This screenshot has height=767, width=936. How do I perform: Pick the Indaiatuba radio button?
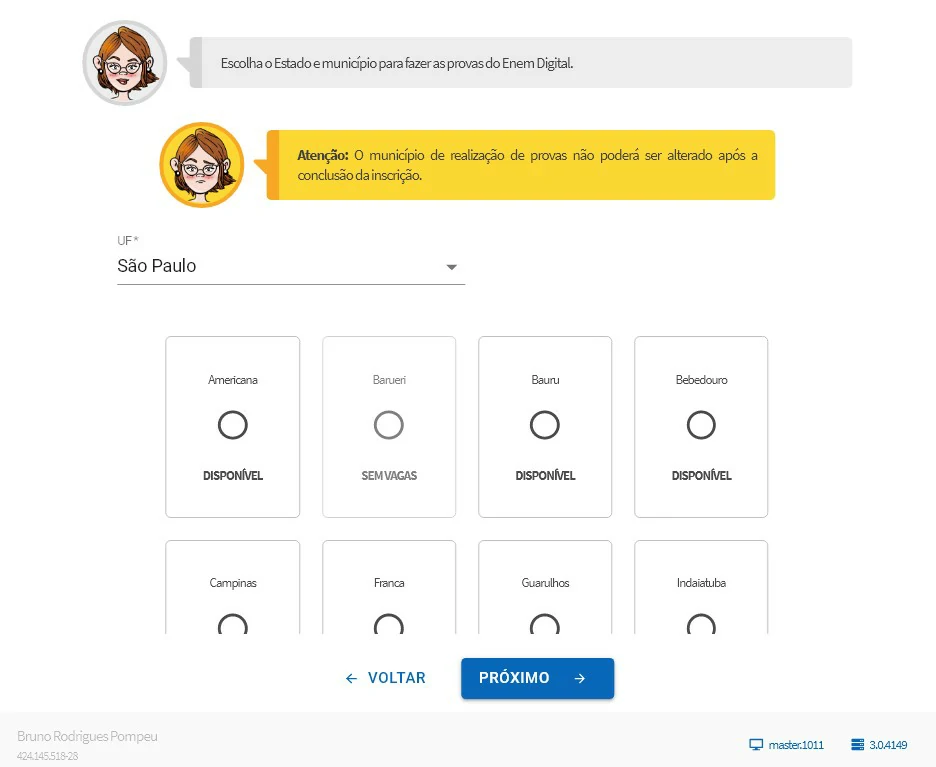pyautogui.click(x=701, y=624)
